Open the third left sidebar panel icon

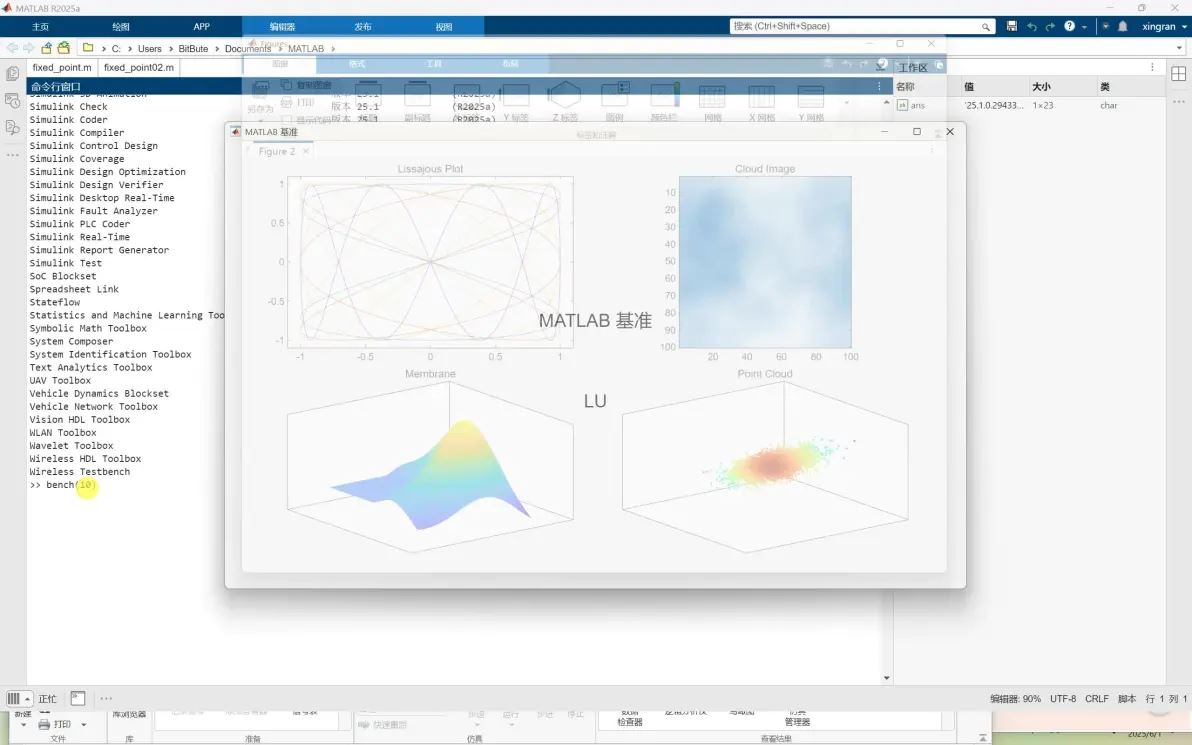(12, 127)
